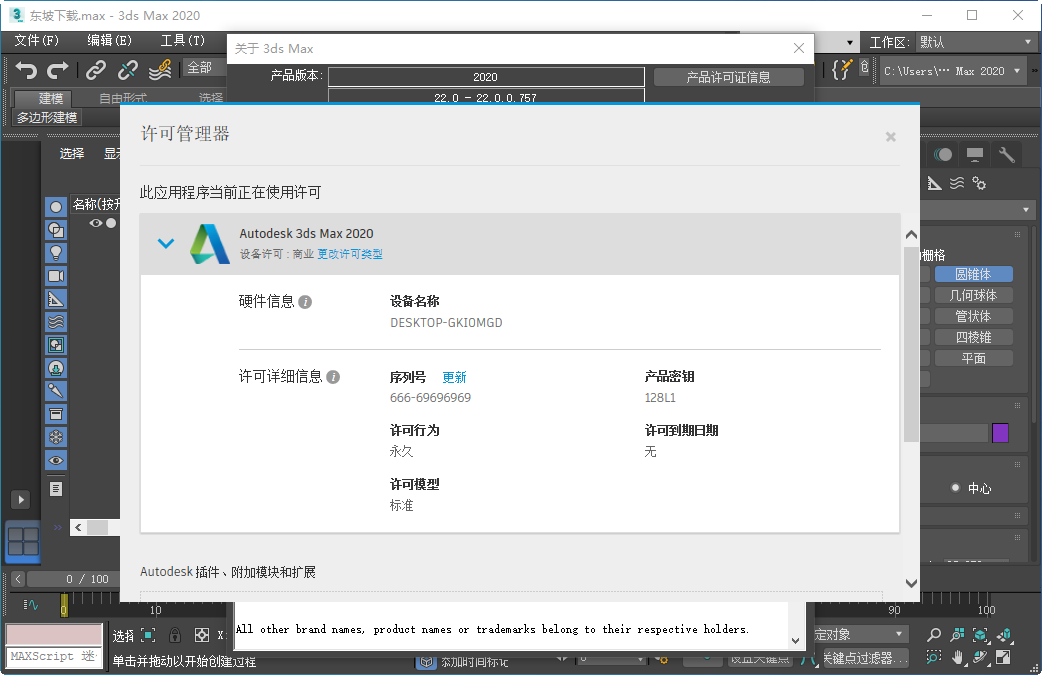The height and width of the screenshot is (675, 1042).
Task: Toggle the axis lock padlock icon
Action: (175, 635)
